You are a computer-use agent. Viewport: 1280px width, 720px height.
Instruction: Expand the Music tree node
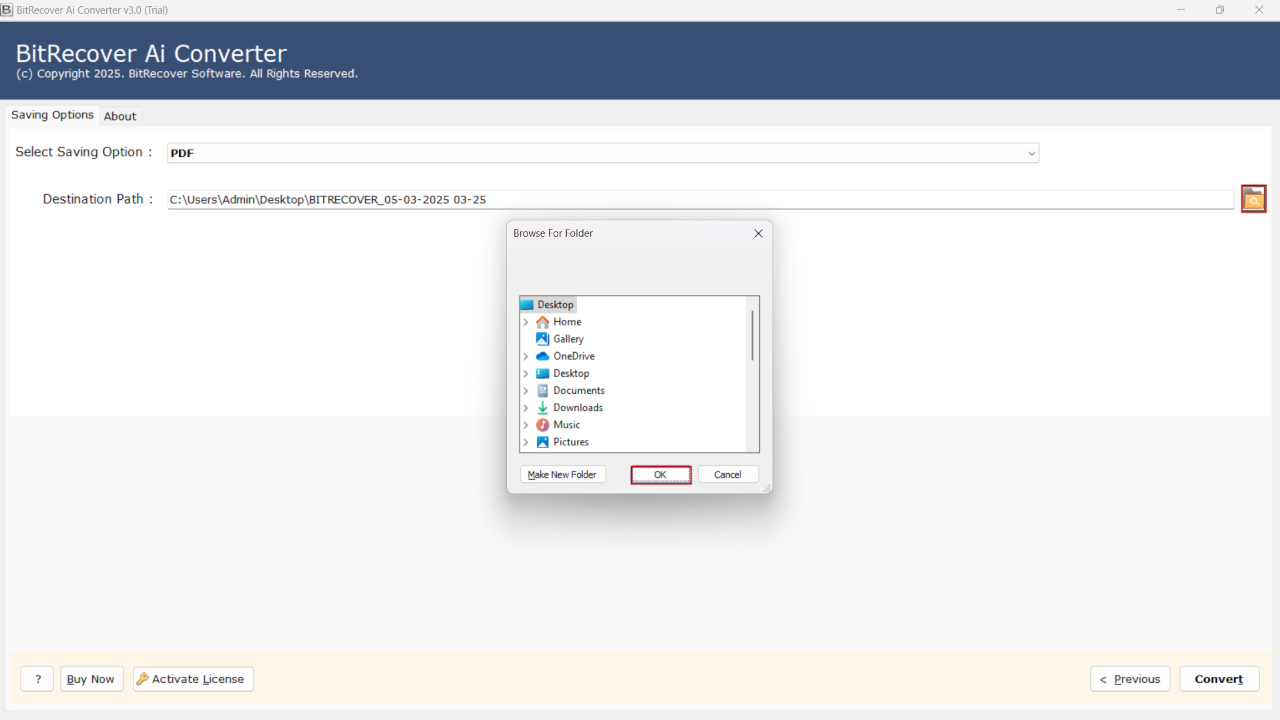(526, 425)
